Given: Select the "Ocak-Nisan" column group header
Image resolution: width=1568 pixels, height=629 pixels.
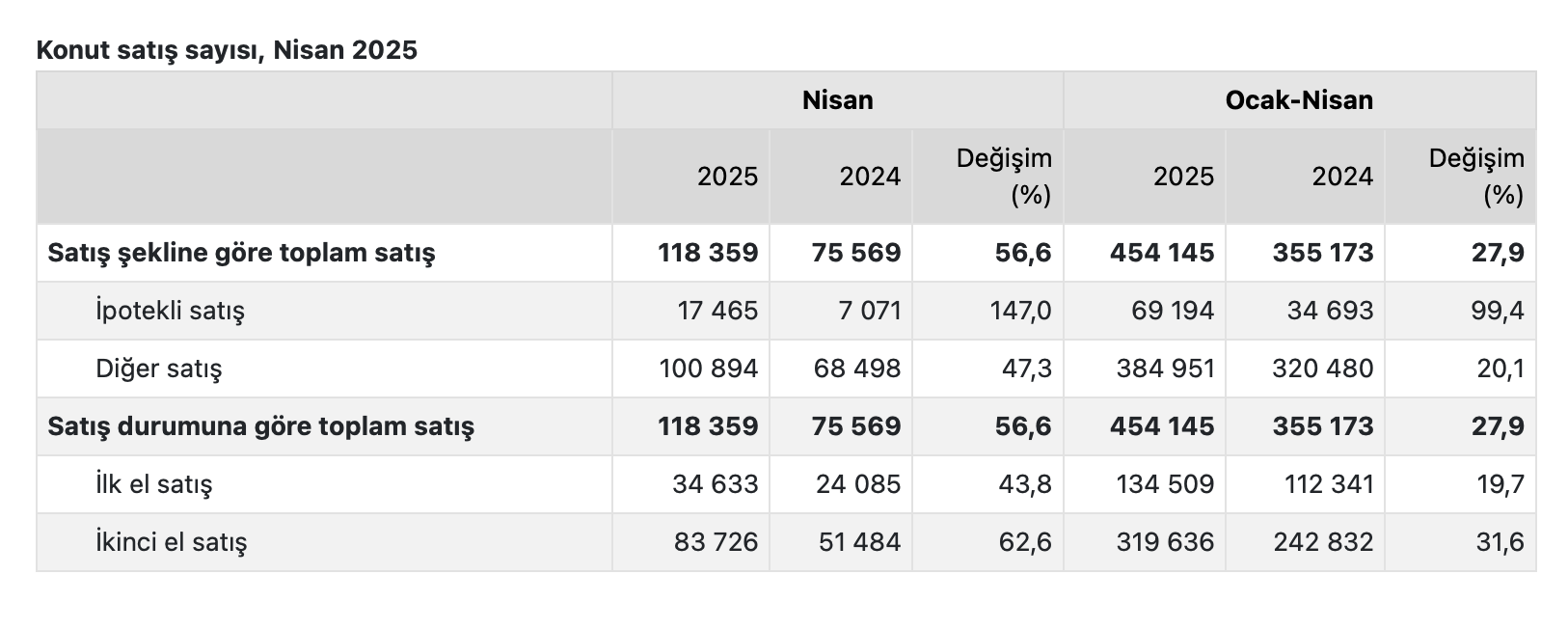Looking at the screenshot, I should pyautogui.click(x=1298, y=100).
